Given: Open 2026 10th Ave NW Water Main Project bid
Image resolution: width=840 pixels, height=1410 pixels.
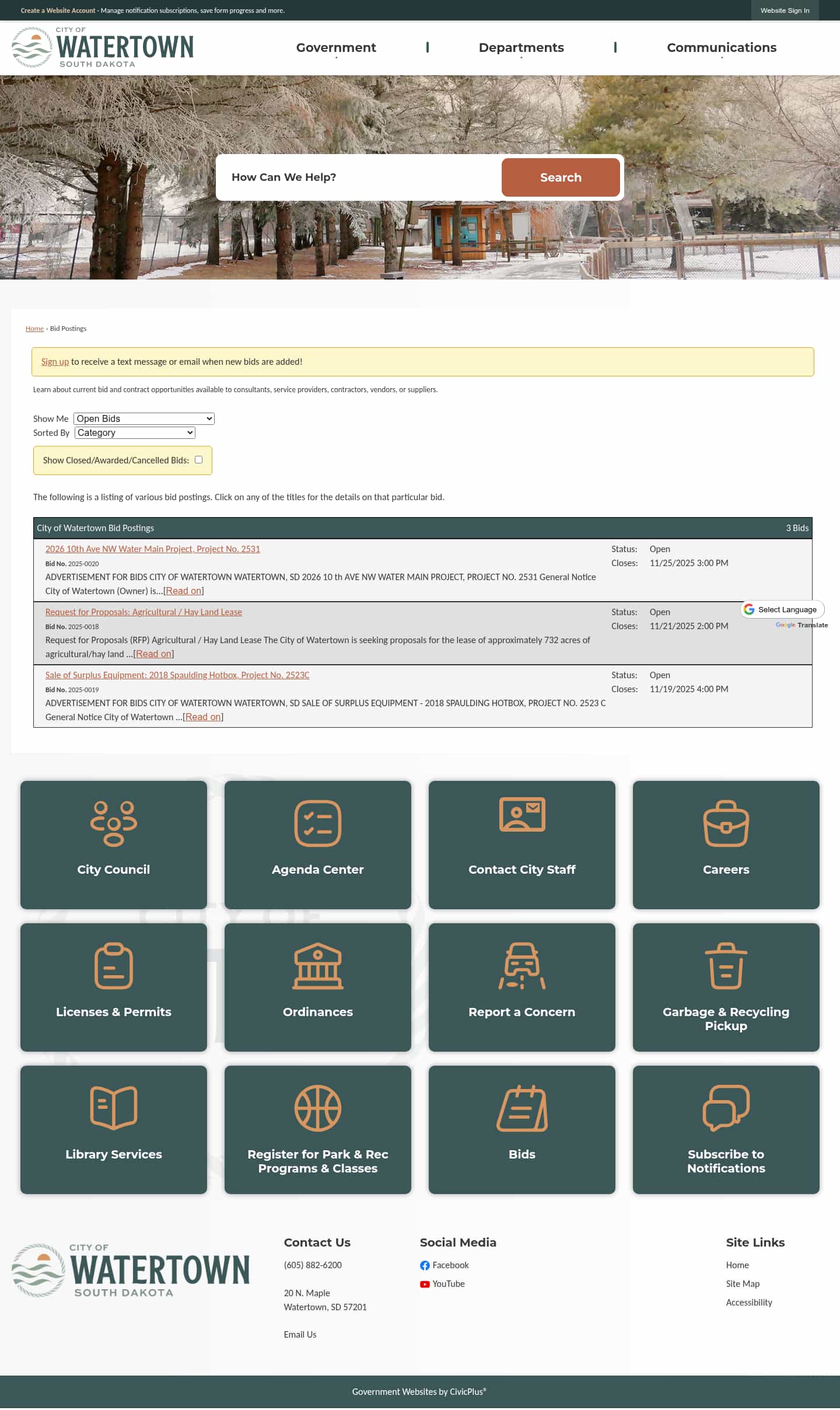Looking at the screenshot, I should (x=153, y=549).
